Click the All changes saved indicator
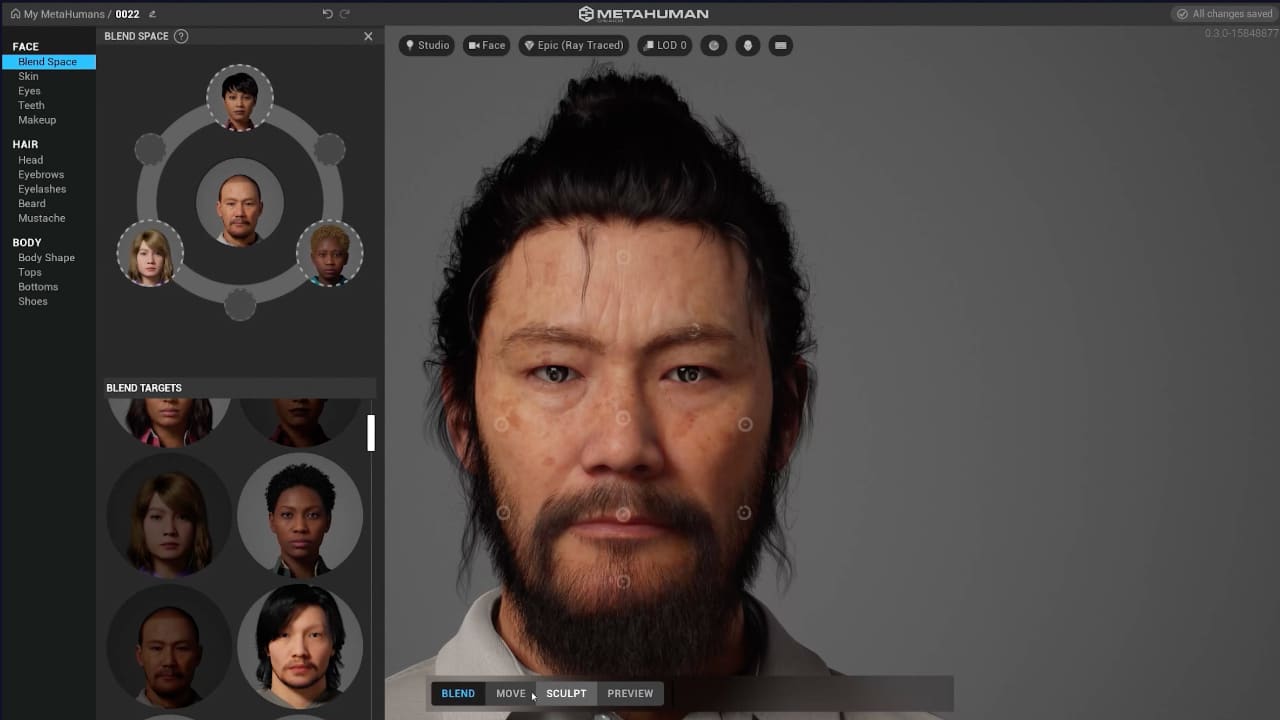The width and height of the screenshot is (1280, 720). click(x=1224, y=14)
